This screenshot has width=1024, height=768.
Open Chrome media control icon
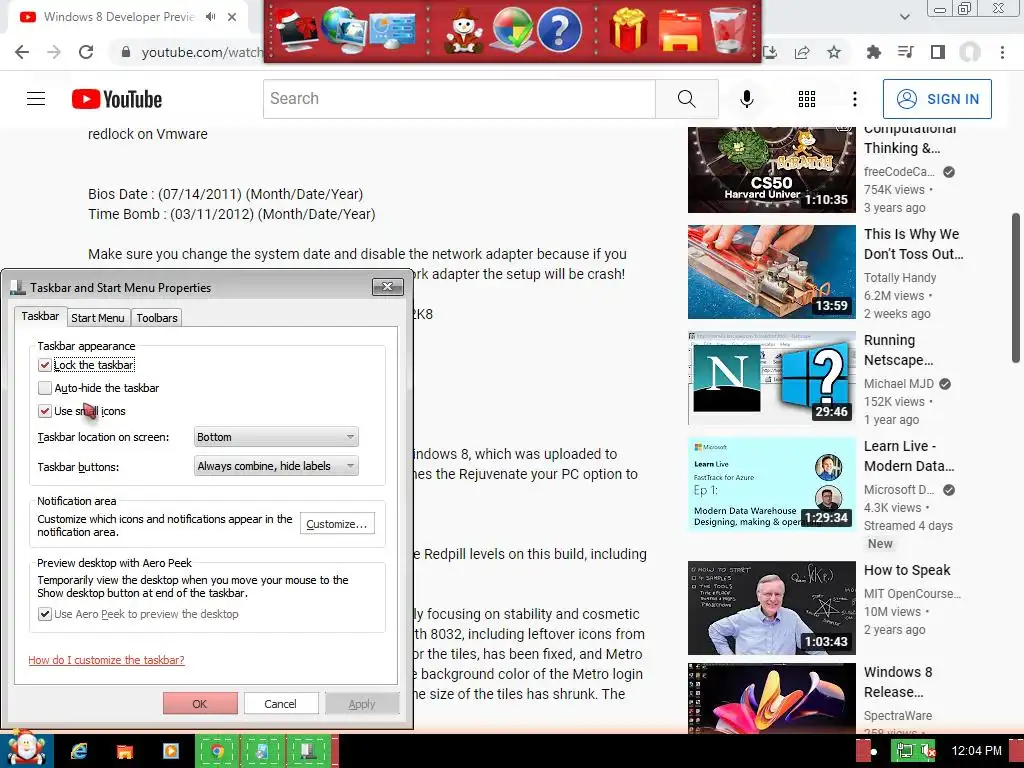click(905, 52)
